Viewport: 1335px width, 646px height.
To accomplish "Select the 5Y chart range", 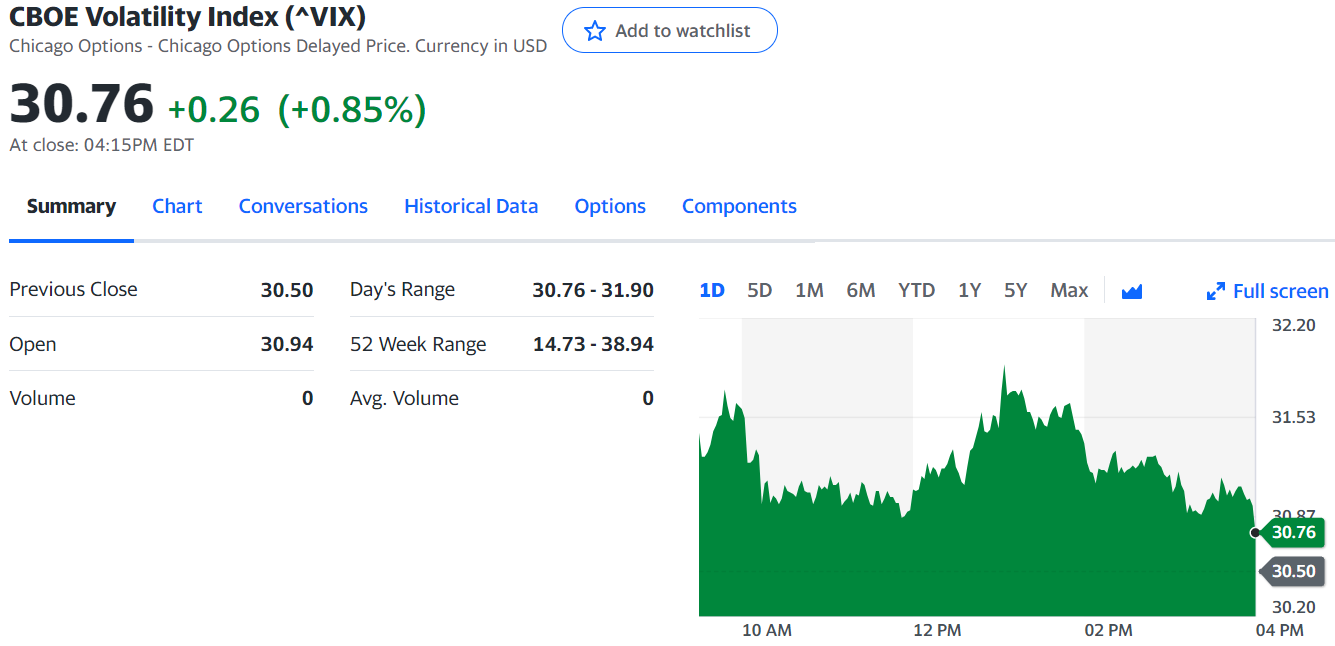I will pos(1016,290).
